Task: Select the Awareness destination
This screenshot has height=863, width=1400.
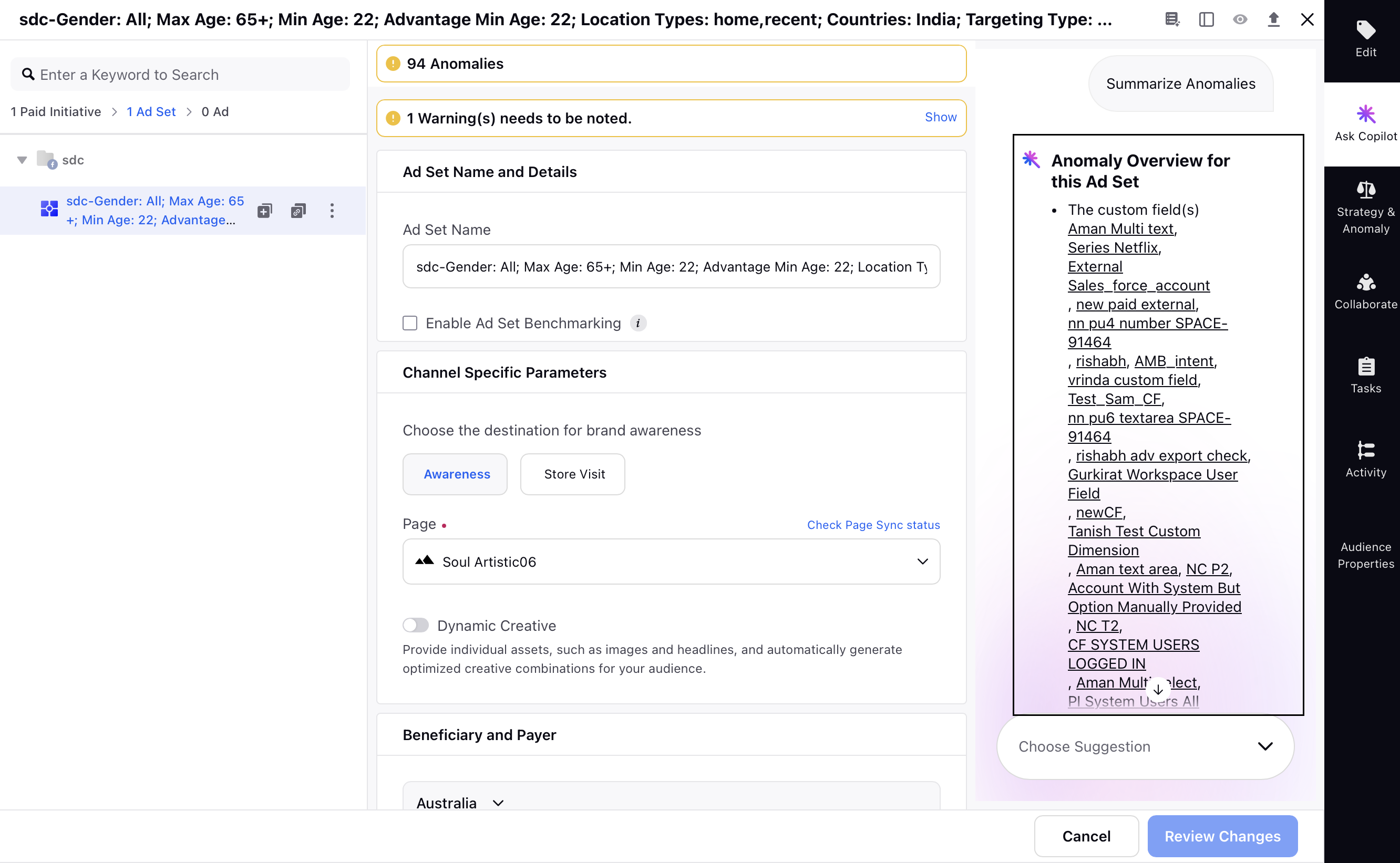Action: [x=455, y=474]
